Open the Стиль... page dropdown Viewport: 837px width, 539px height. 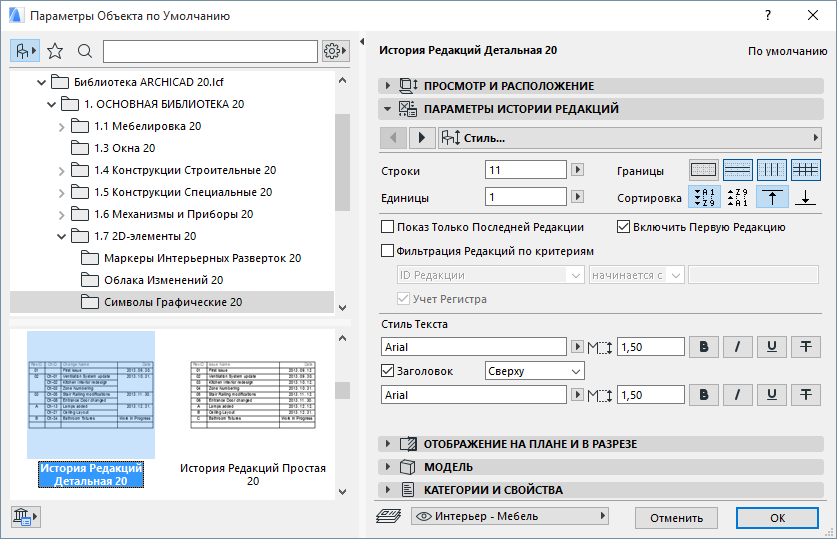(x=630, y=138)
